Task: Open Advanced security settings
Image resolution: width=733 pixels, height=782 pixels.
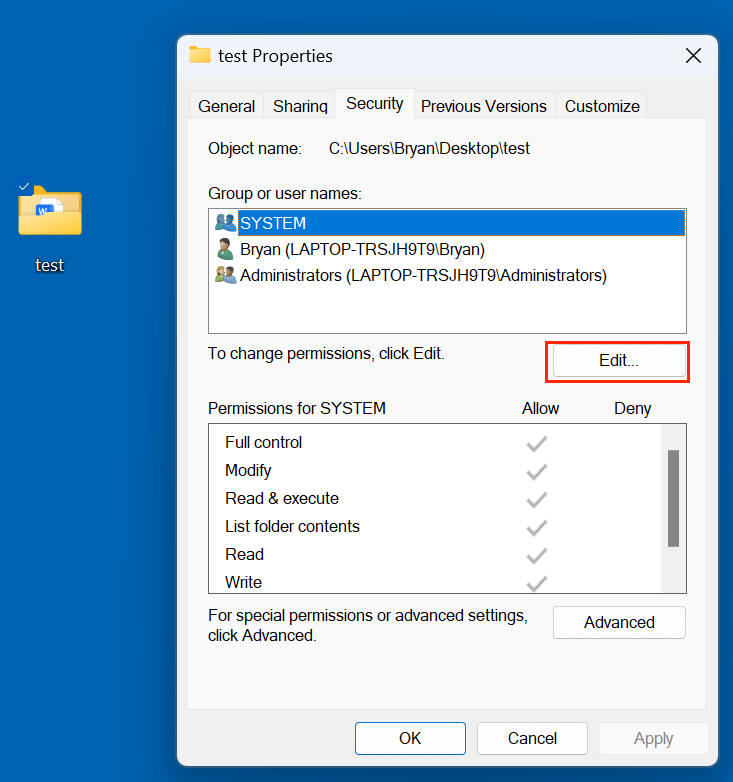Action: (619, 622)
